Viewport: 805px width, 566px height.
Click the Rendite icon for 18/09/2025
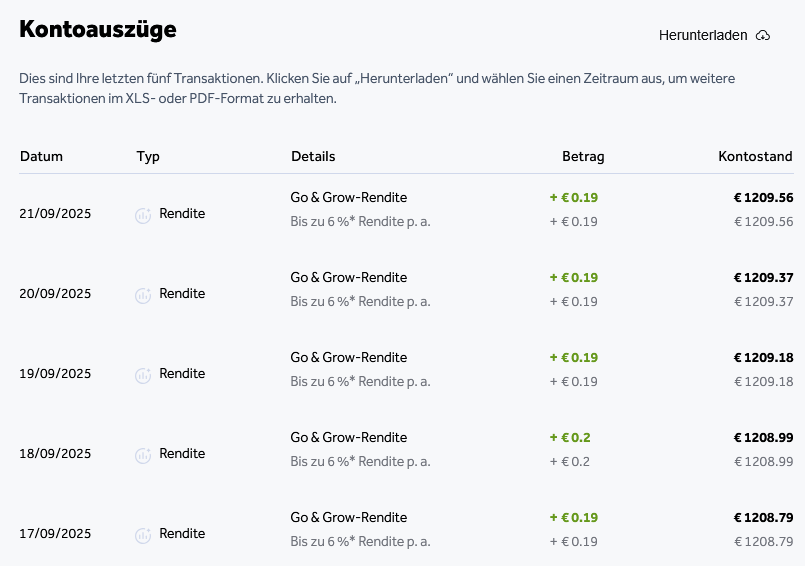[143, 455]
